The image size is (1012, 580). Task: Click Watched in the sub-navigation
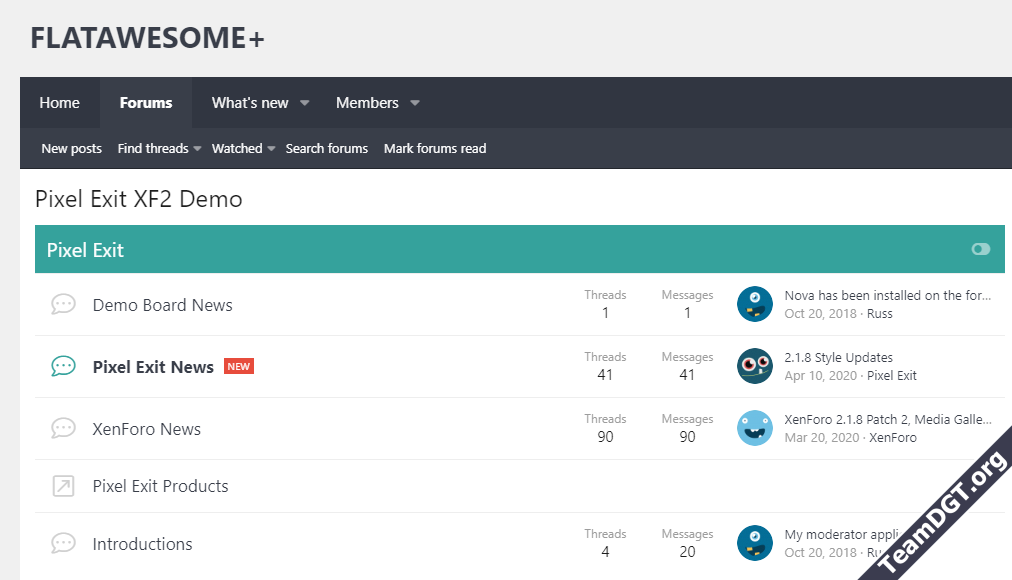point(237,148)
